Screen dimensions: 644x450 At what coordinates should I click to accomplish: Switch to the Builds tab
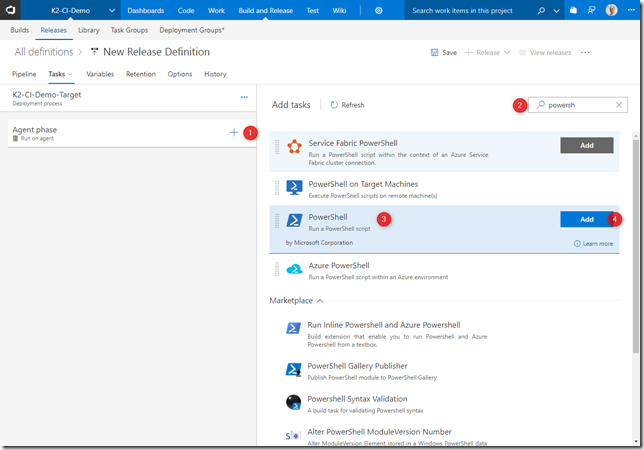pos(20,30)
